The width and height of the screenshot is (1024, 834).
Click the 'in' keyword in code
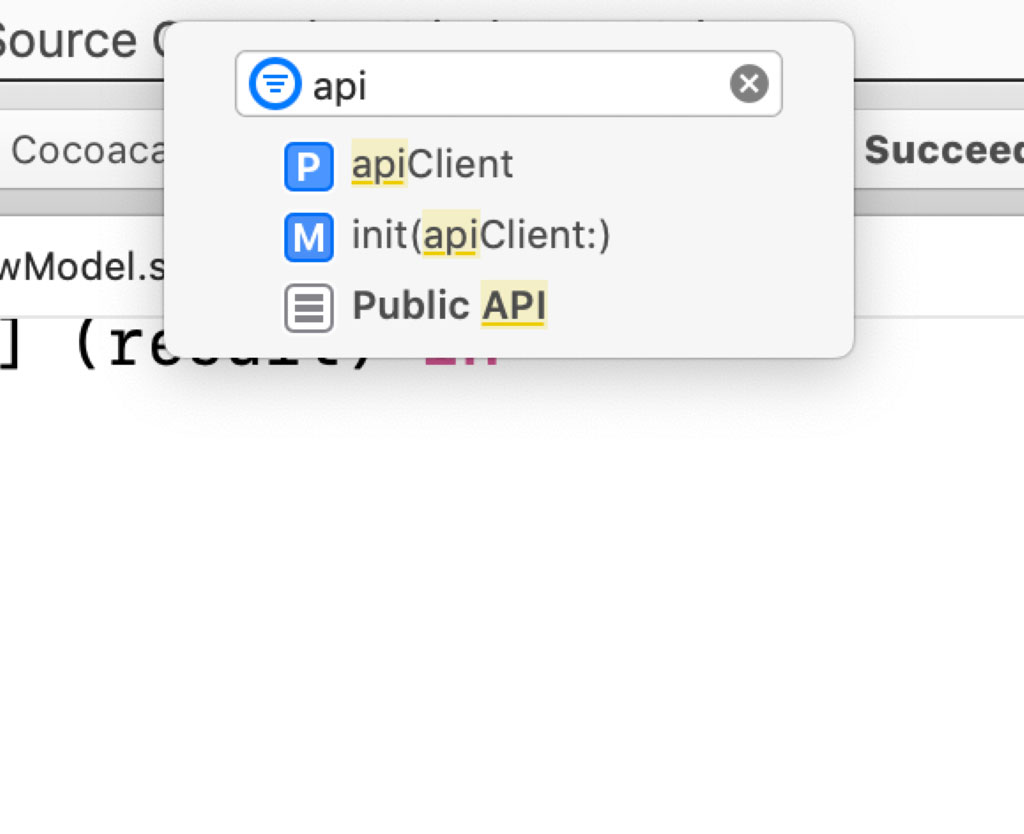[461, 361]
